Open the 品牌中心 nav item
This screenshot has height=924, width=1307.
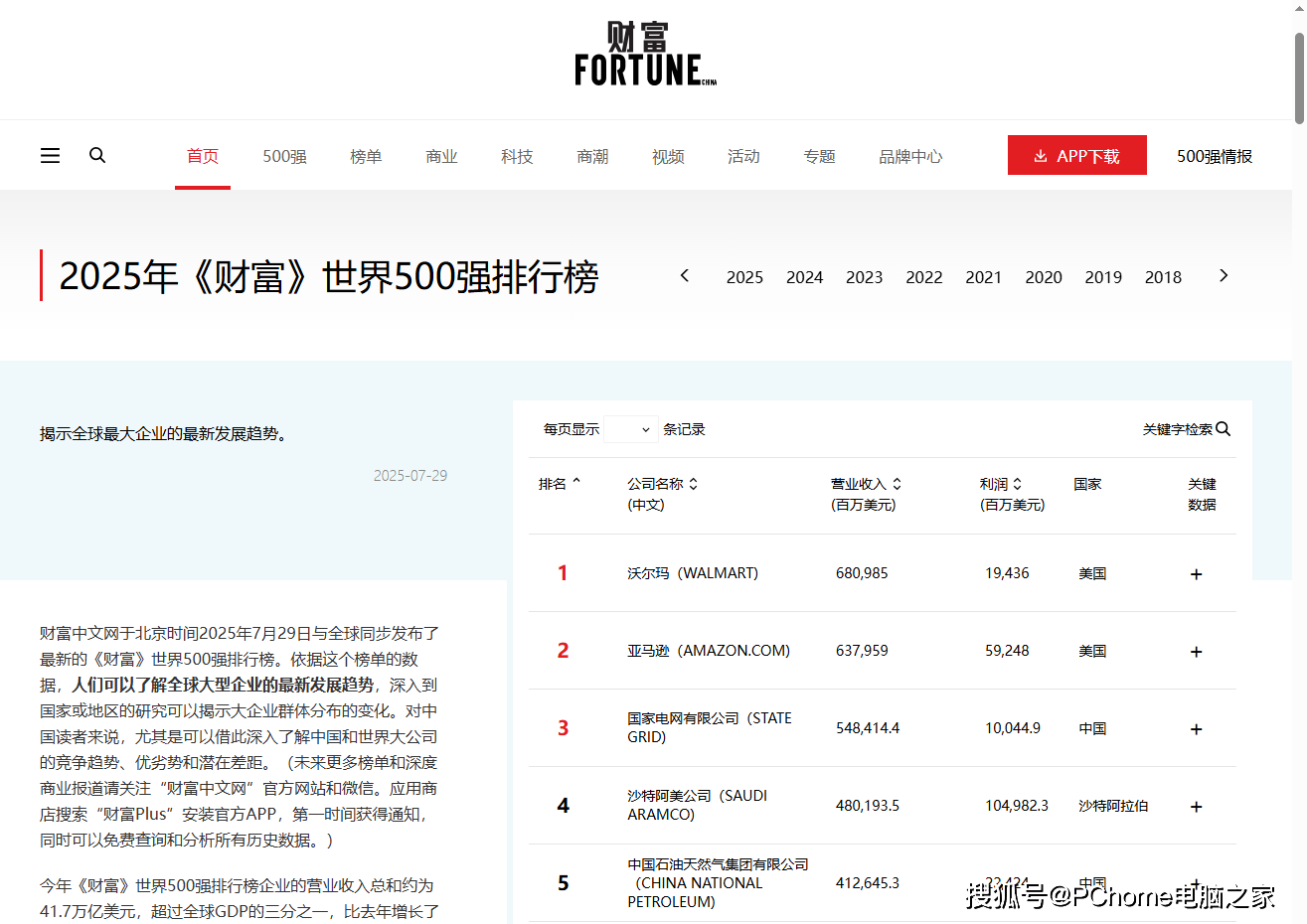910,156
